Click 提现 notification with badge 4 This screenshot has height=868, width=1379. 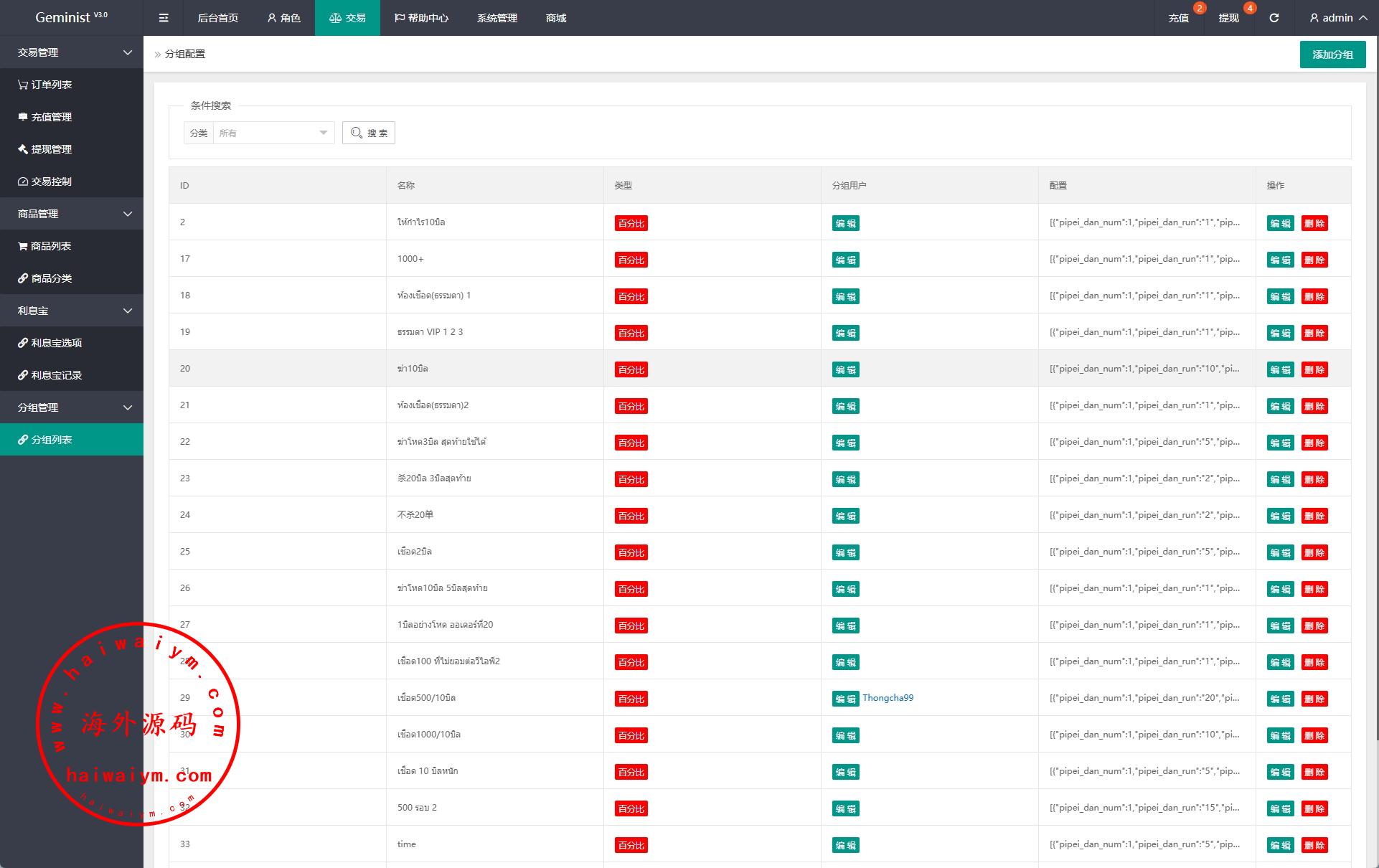tap(1228, 18)
